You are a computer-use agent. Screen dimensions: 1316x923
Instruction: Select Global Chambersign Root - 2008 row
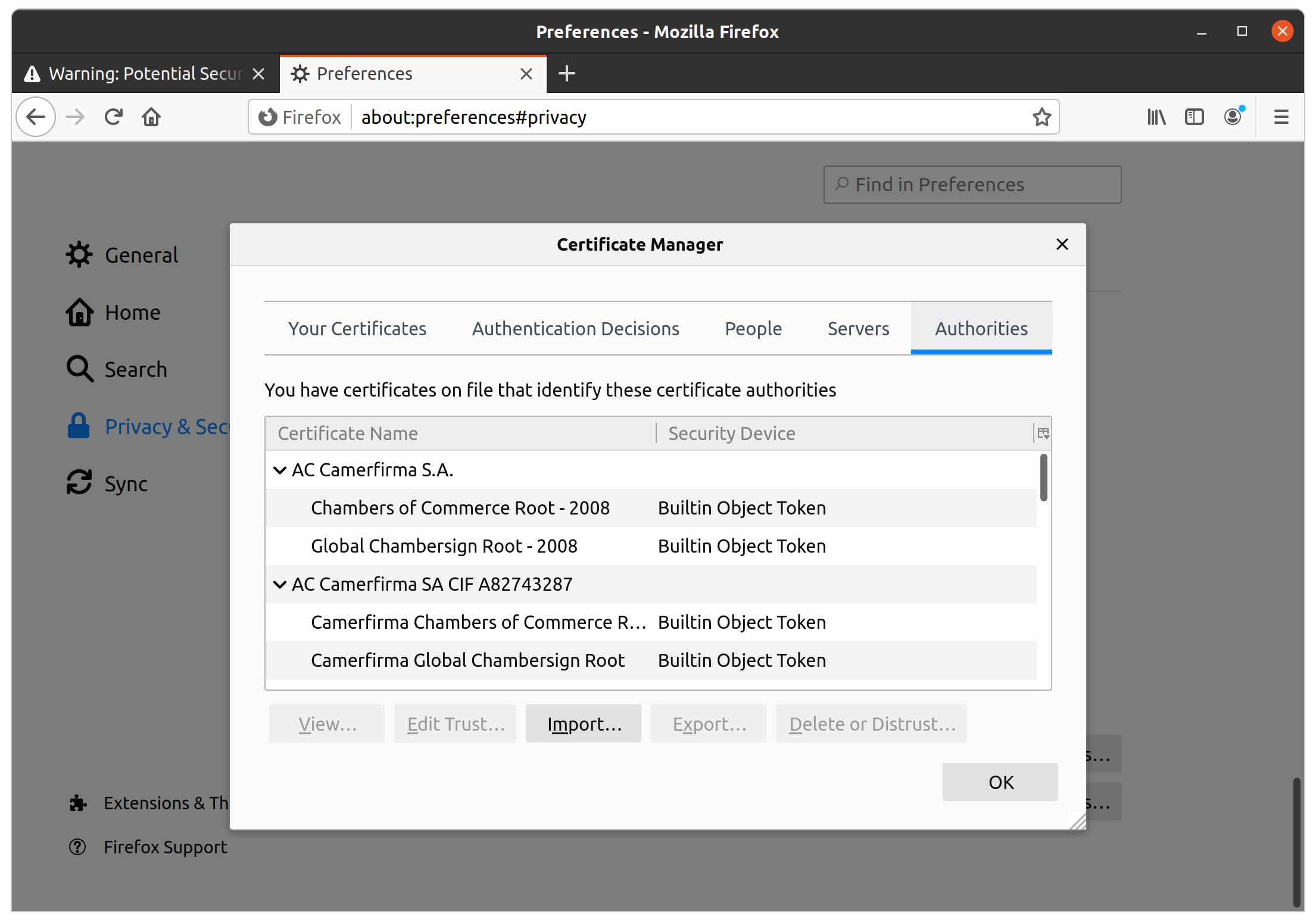coord(651,546)
